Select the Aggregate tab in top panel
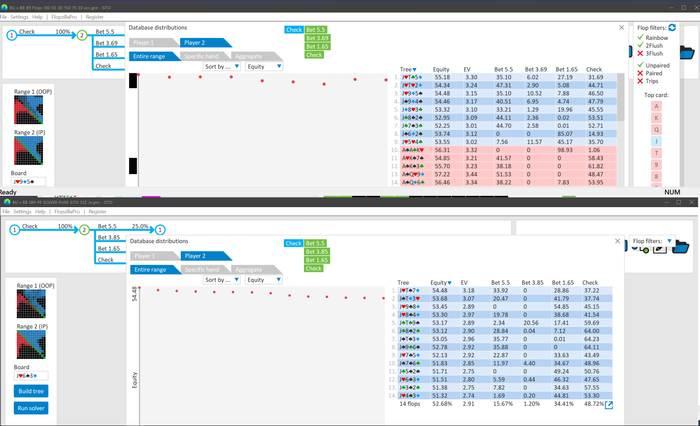This screenshot has height=426, width=700. [x=256, y=57]
